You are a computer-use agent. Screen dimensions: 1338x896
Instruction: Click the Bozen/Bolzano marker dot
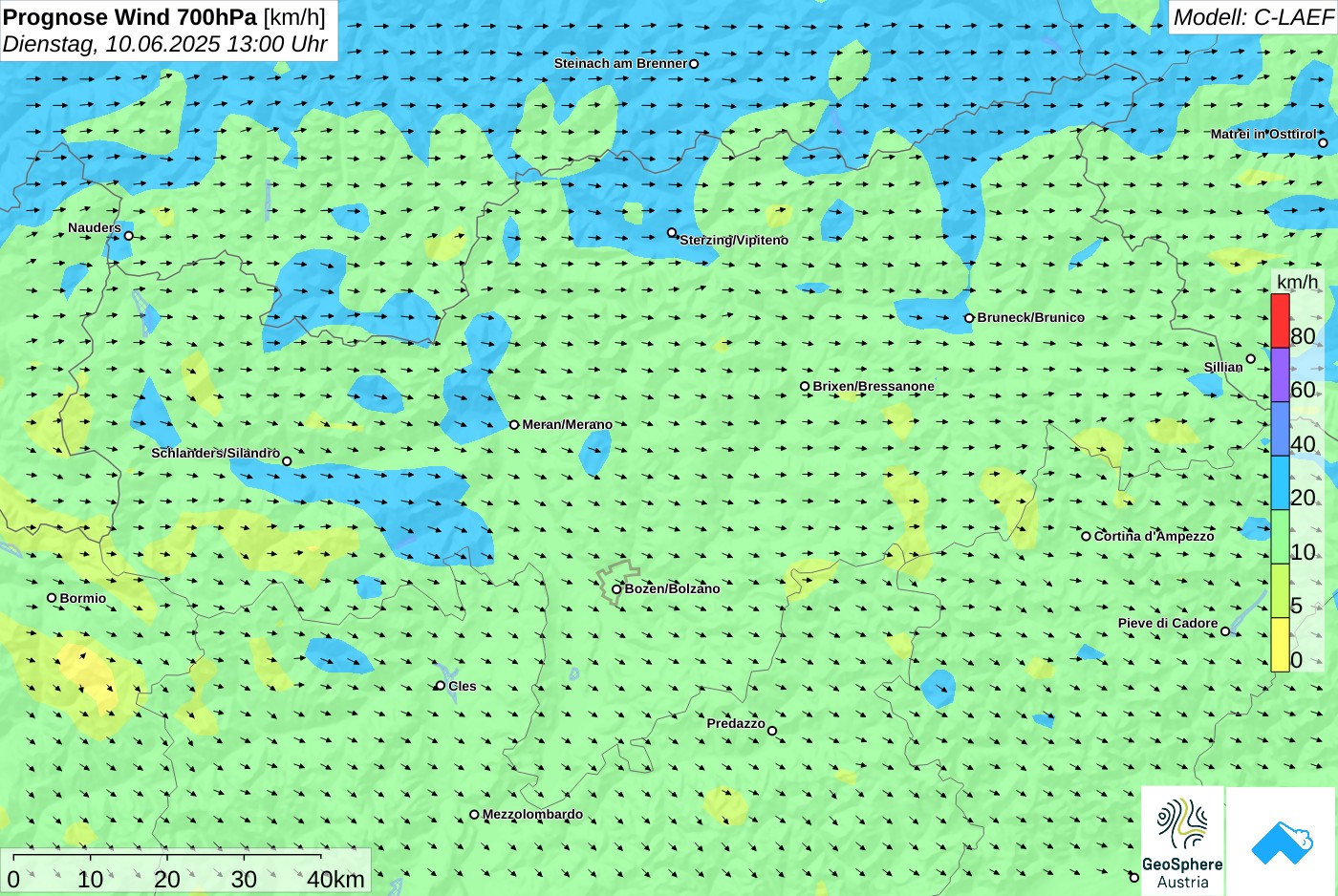[616, 589]
